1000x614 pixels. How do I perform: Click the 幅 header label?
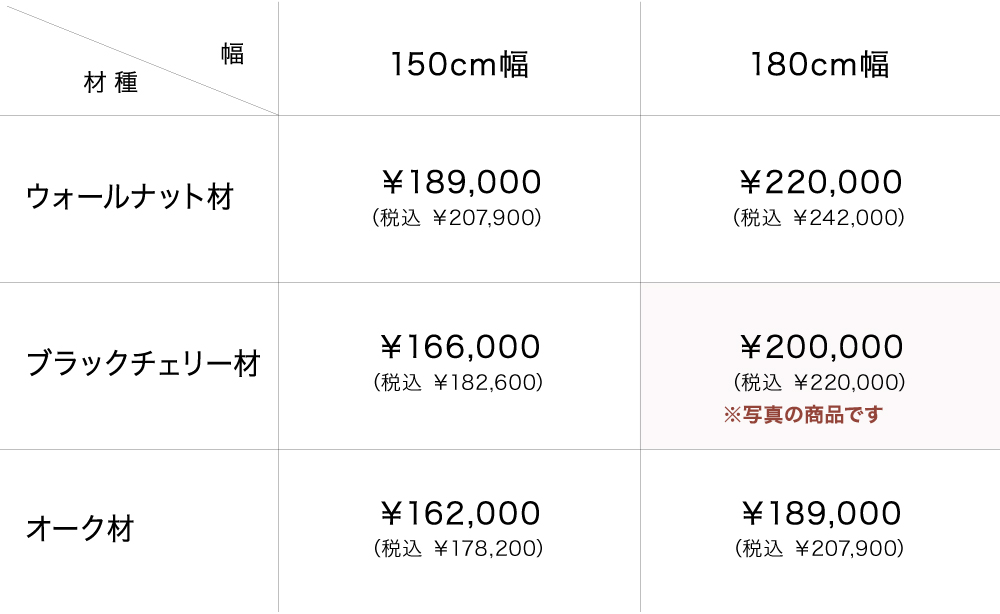tap(233, 54)
